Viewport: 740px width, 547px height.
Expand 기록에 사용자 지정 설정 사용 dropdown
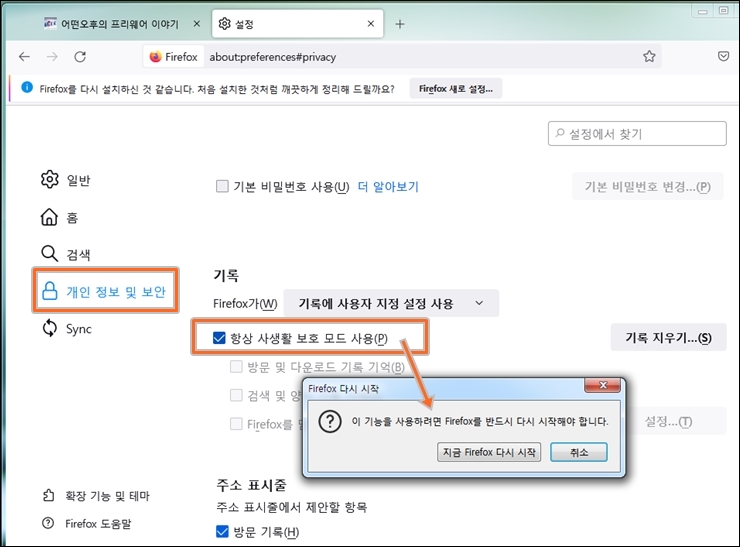[391, 303]
